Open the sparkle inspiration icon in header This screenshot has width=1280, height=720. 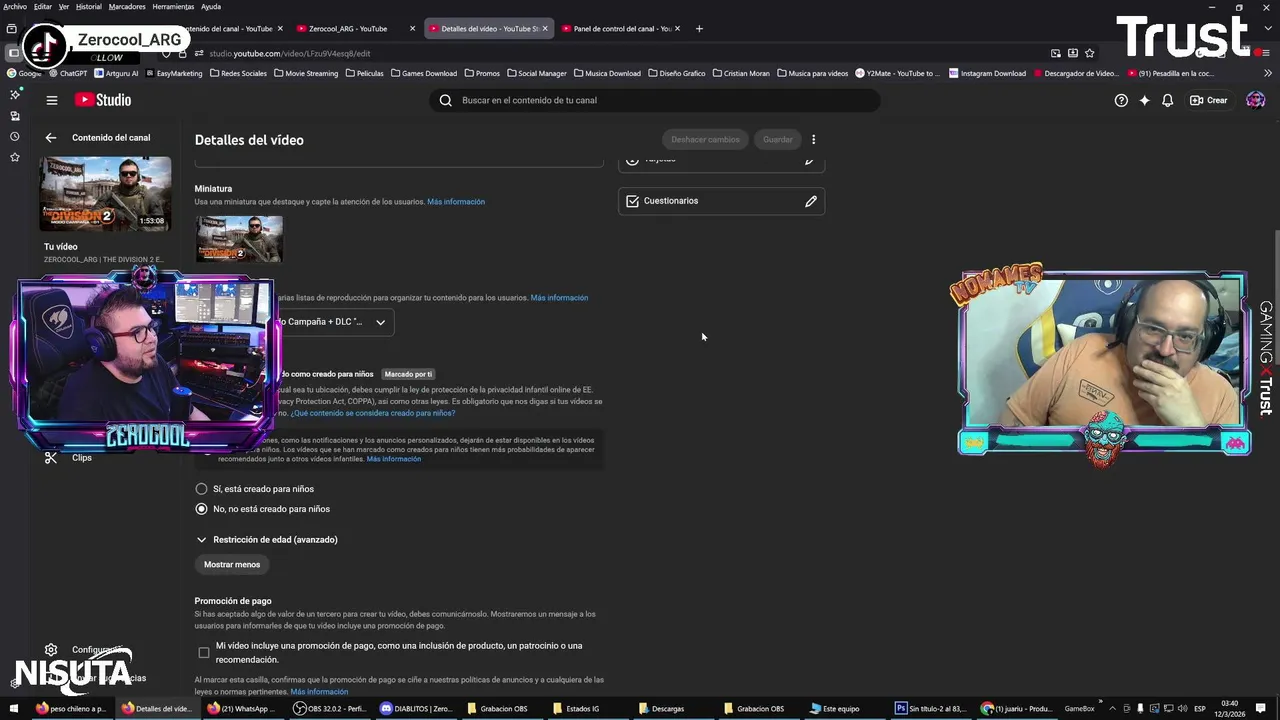(x=1144, y=100)
